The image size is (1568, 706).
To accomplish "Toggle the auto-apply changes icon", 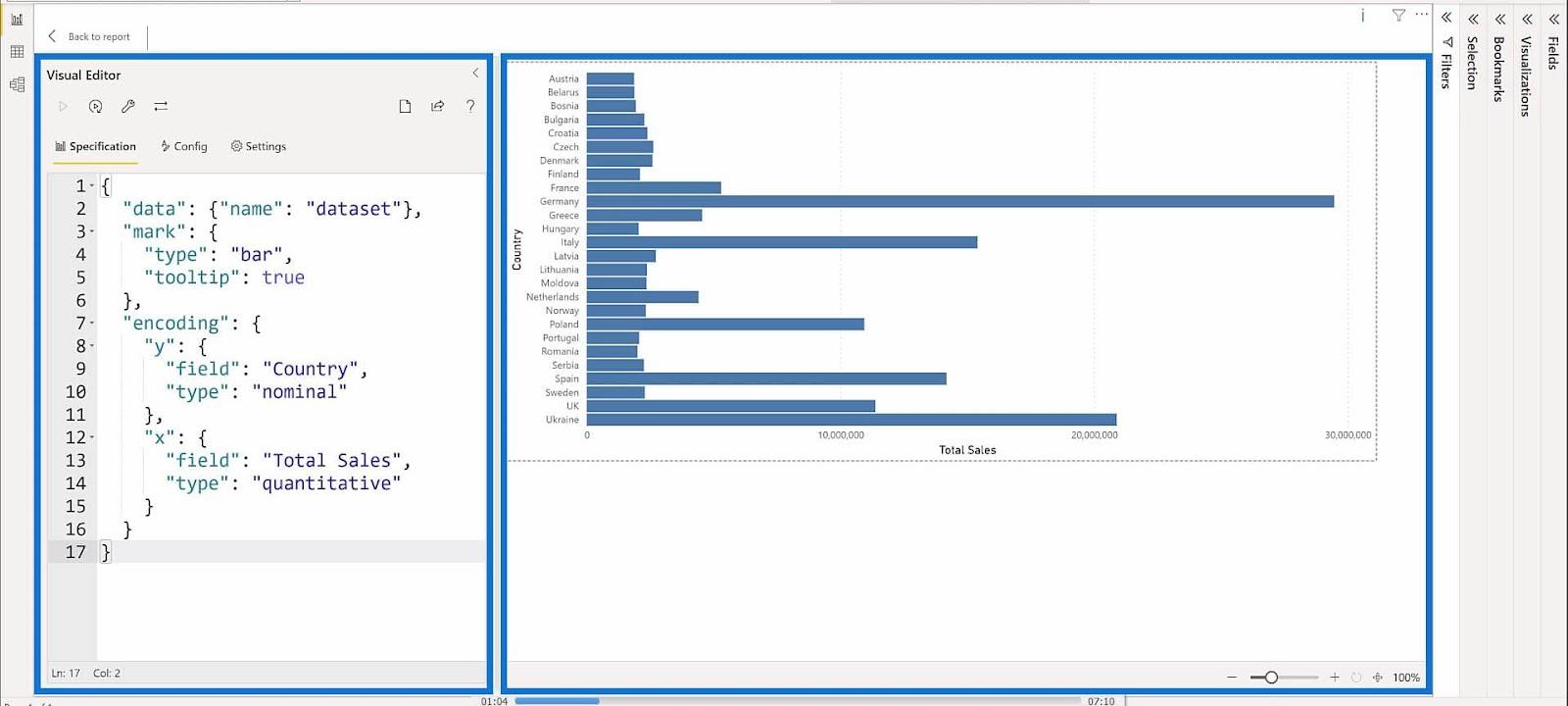I will 95,106.
